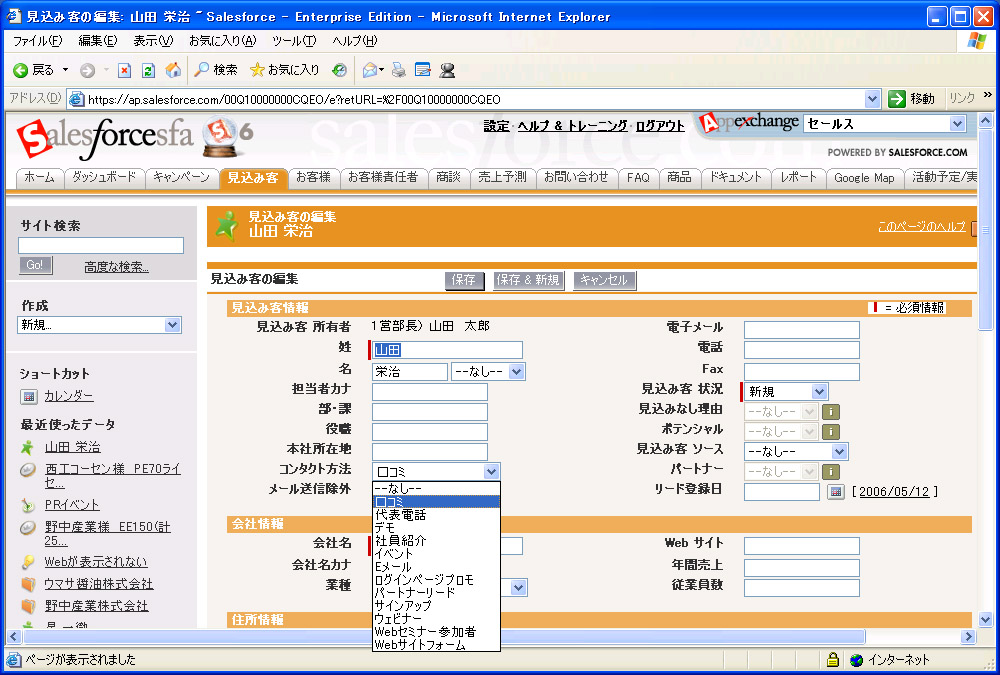The height and width of the screenshot is (675, 1000).
Task: Open the 編集(E) menu
Action: click(98, 41)
